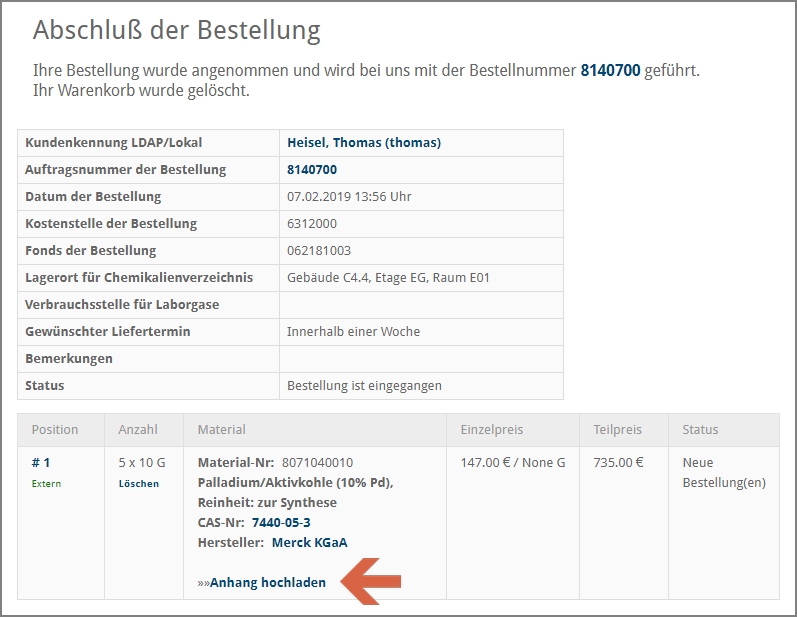
Task: Select the material number 8071040010
Action: (x=318, y=462)
